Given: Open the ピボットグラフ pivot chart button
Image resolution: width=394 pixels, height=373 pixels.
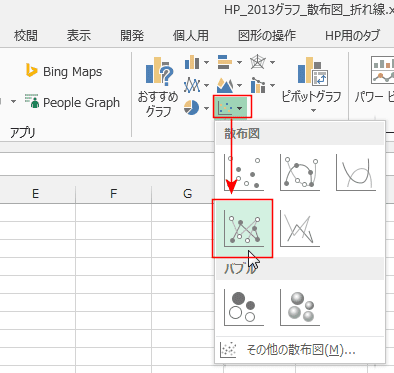Looking at the screenshot, I should [x=312, y=85].
